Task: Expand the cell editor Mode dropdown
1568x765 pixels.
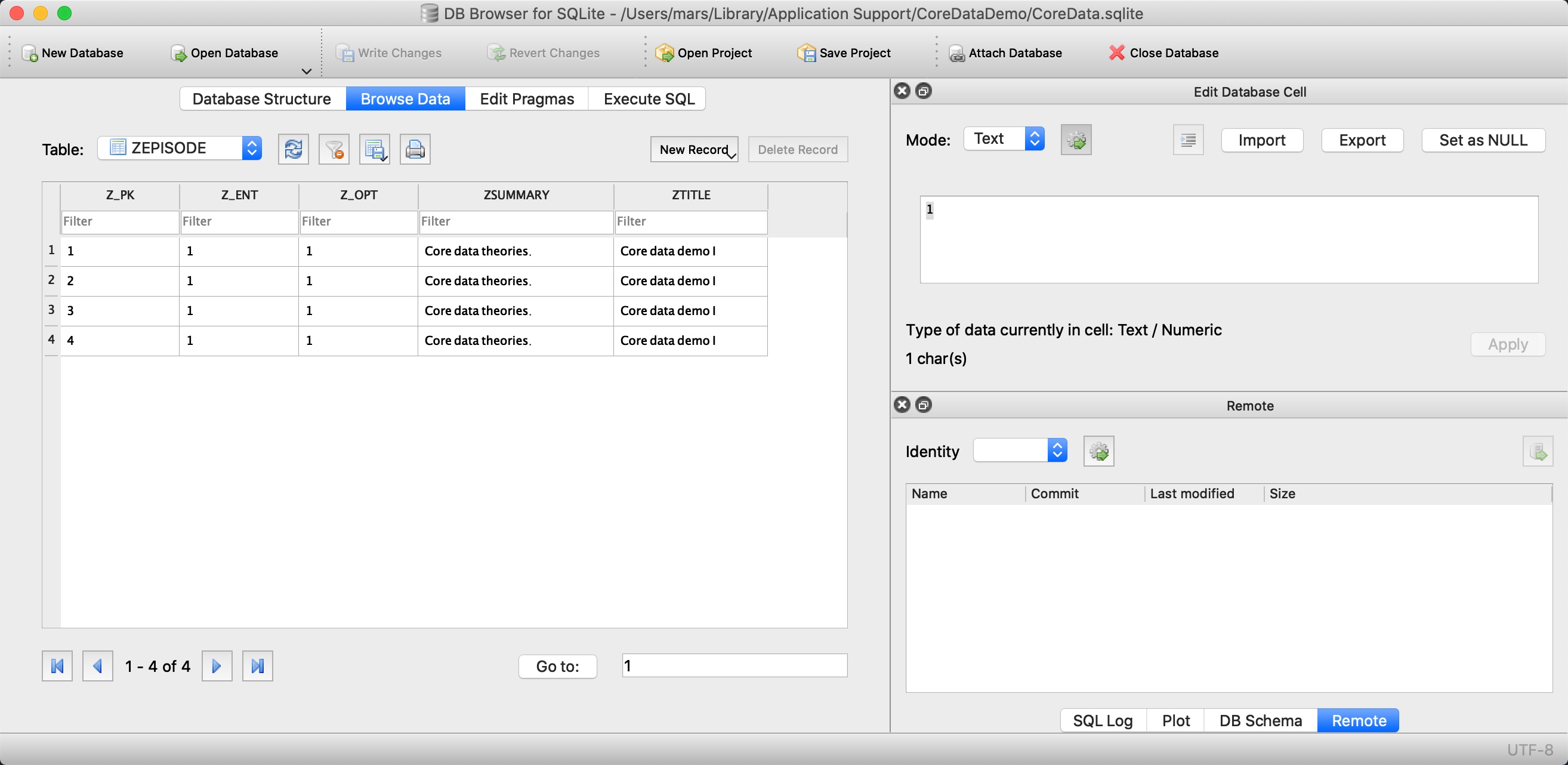Action: 1004,139
